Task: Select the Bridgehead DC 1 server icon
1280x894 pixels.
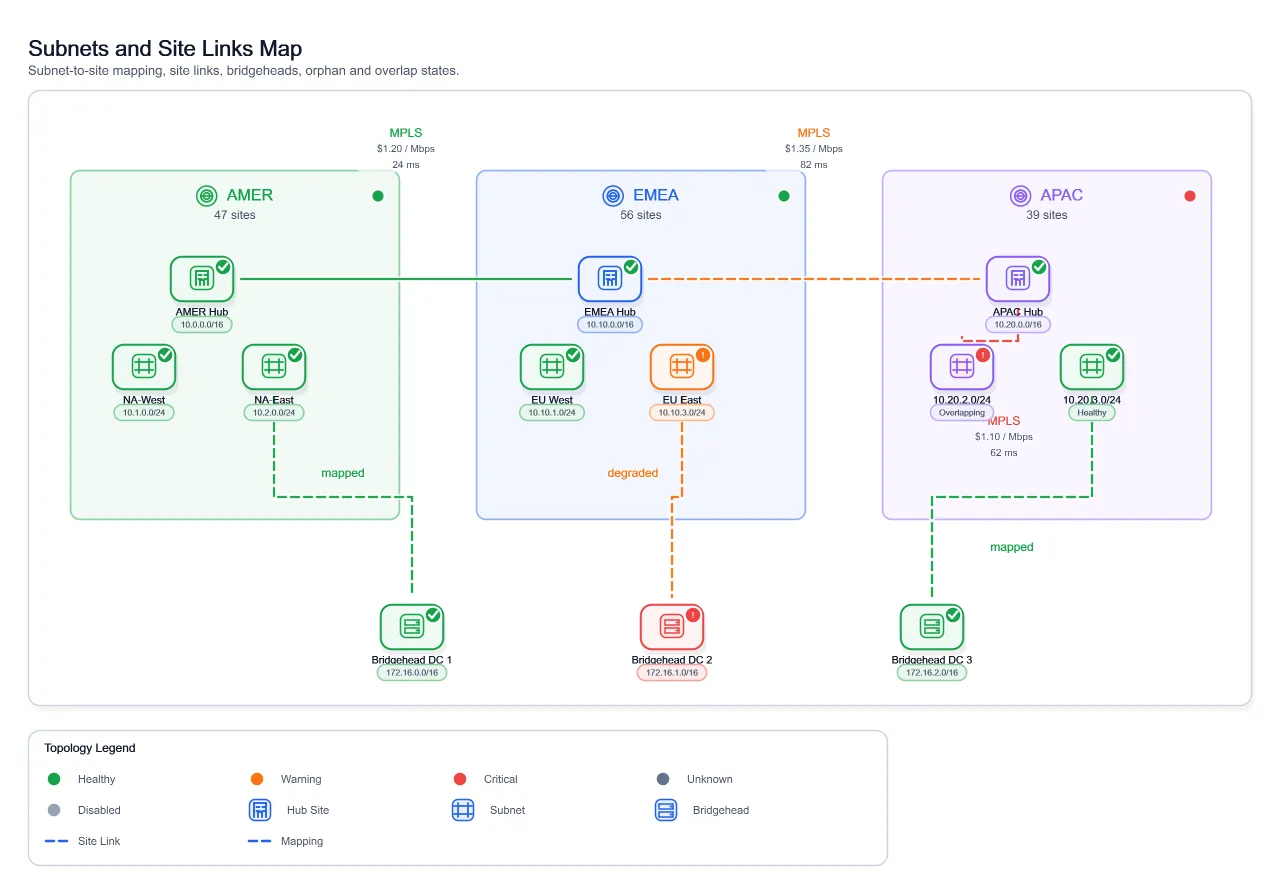Action: point(412,627)
